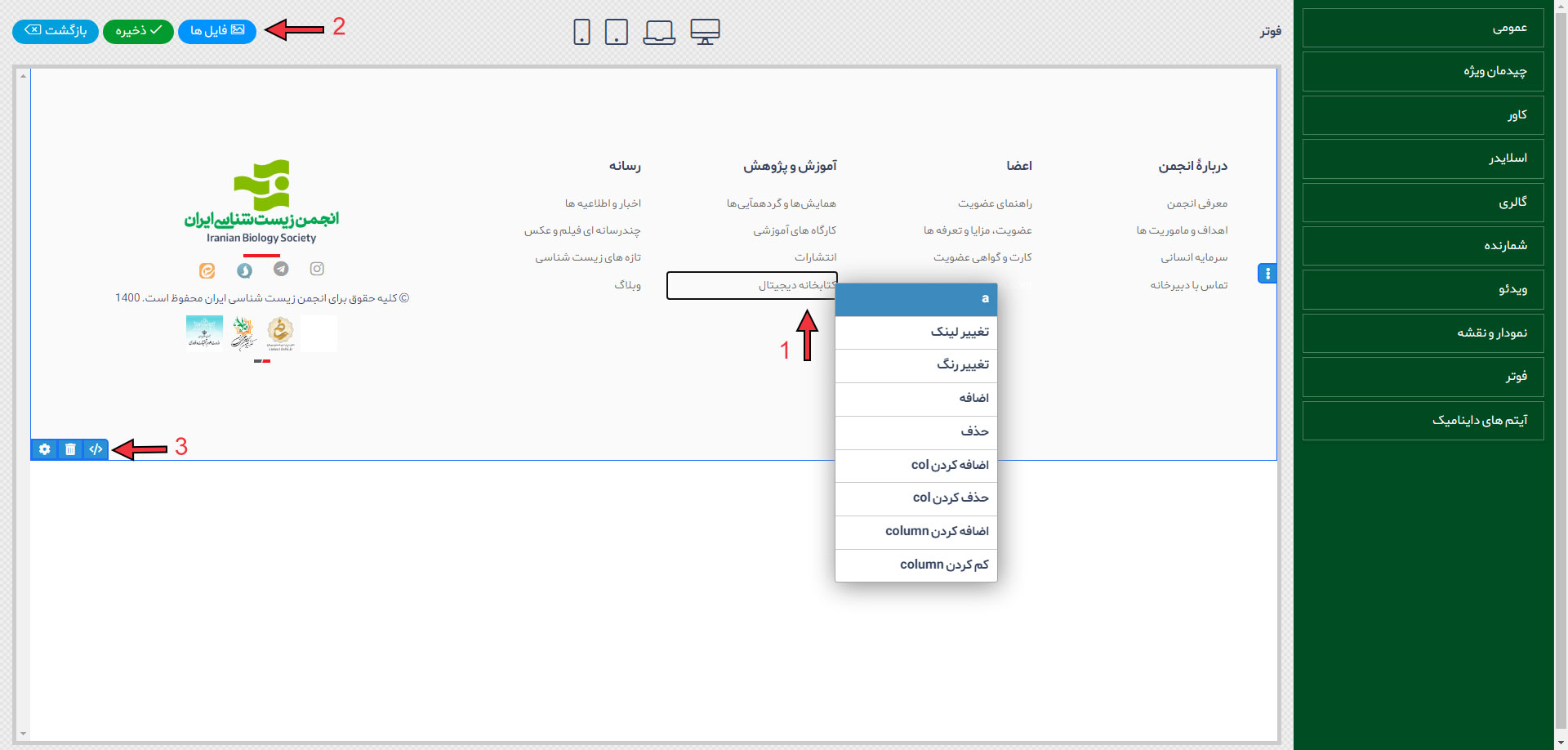Viewport: 1568px width, 750px height.
Task: Click معرفی انجمن footer link
Action: (1197, 204)
